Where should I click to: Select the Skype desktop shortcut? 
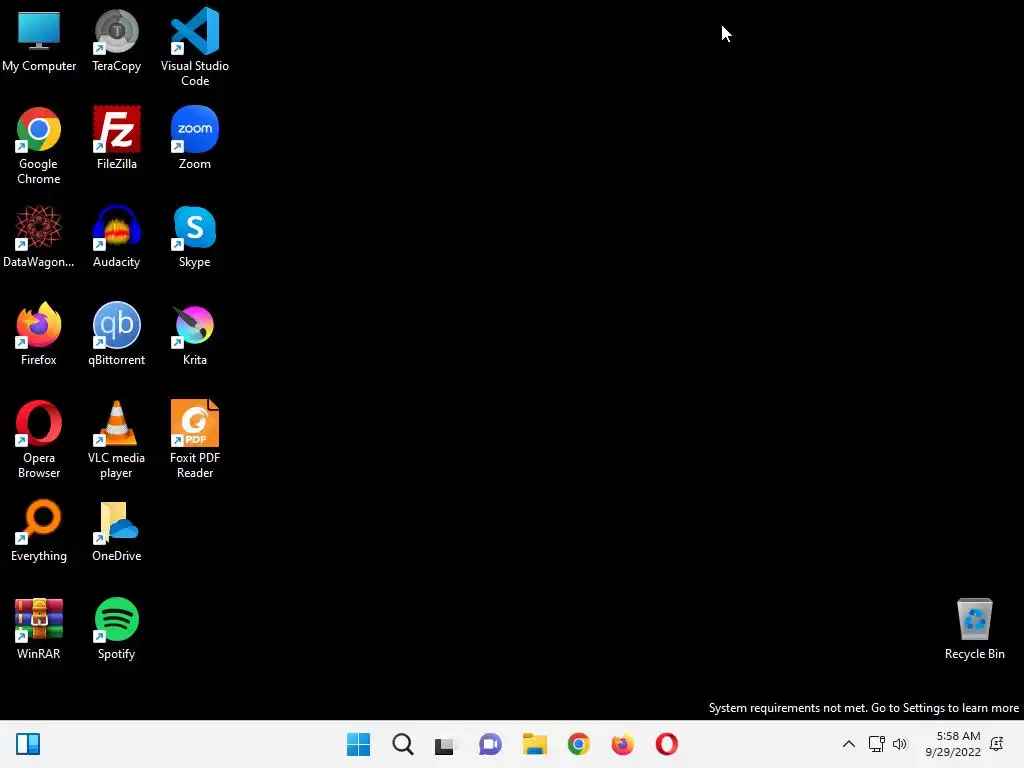[195, 236]
